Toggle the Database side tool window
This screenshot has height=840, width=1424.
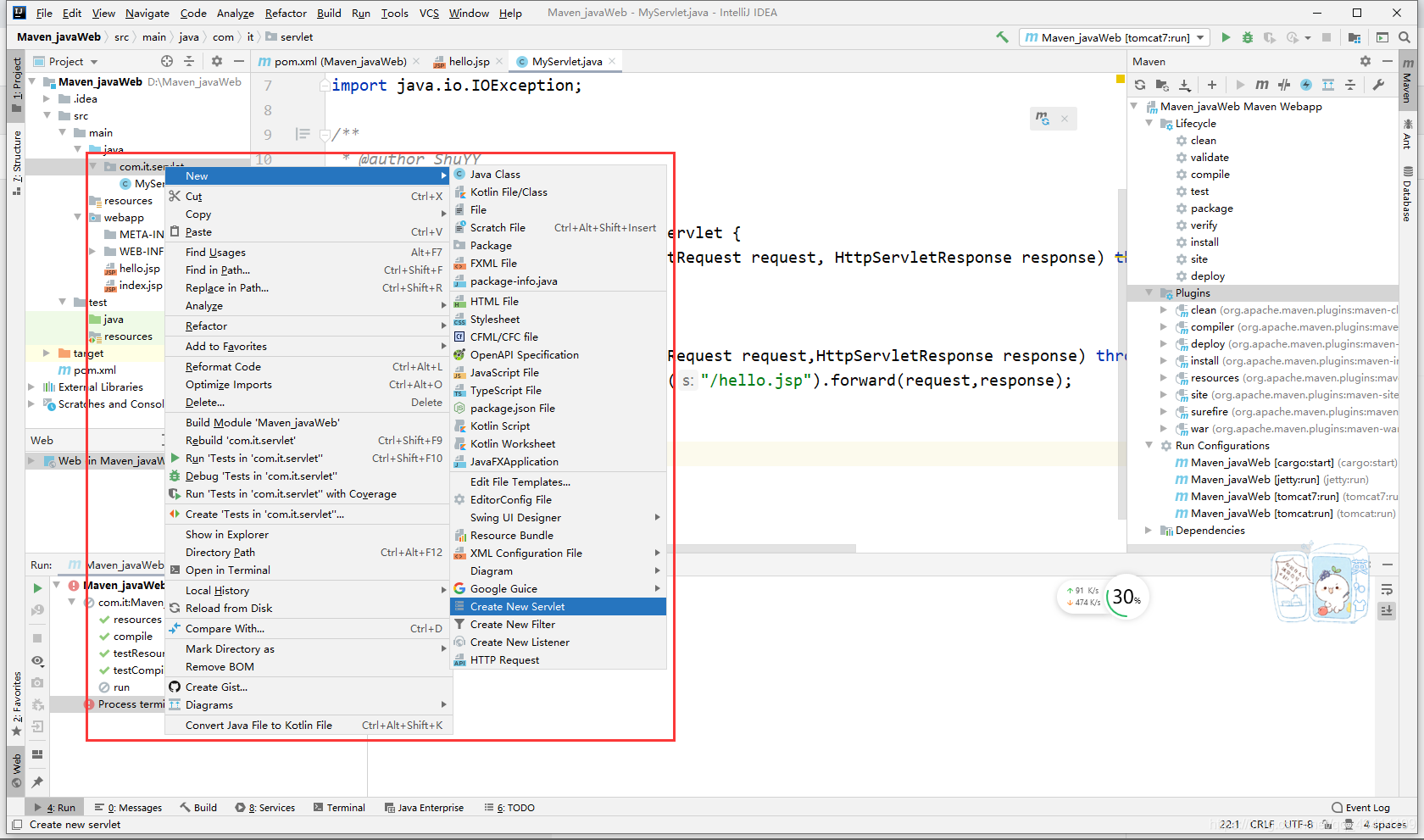(1407, 195)
